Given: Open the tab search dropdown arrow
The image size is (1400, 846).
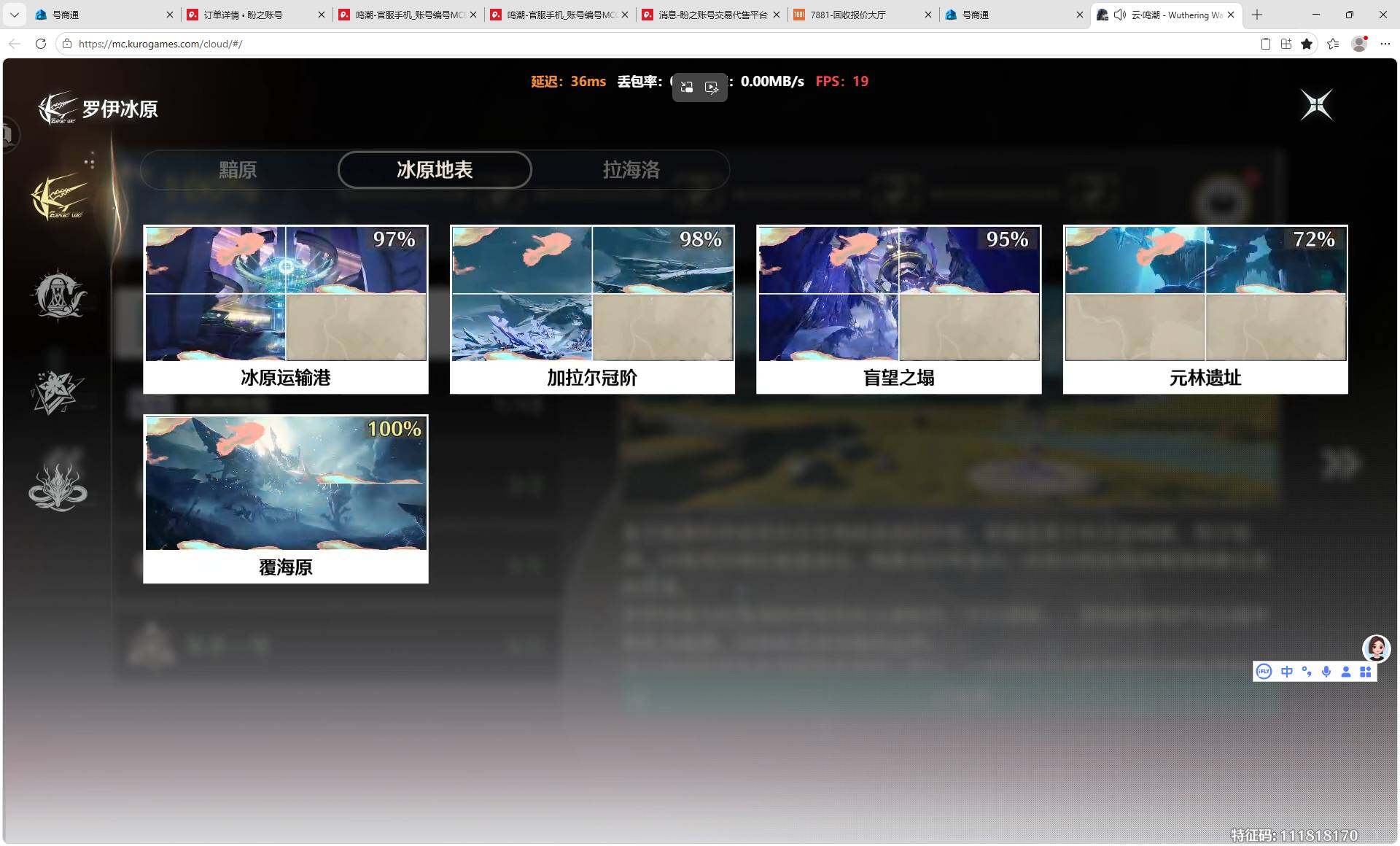Looking at the screenshot, I should (14, 15).
